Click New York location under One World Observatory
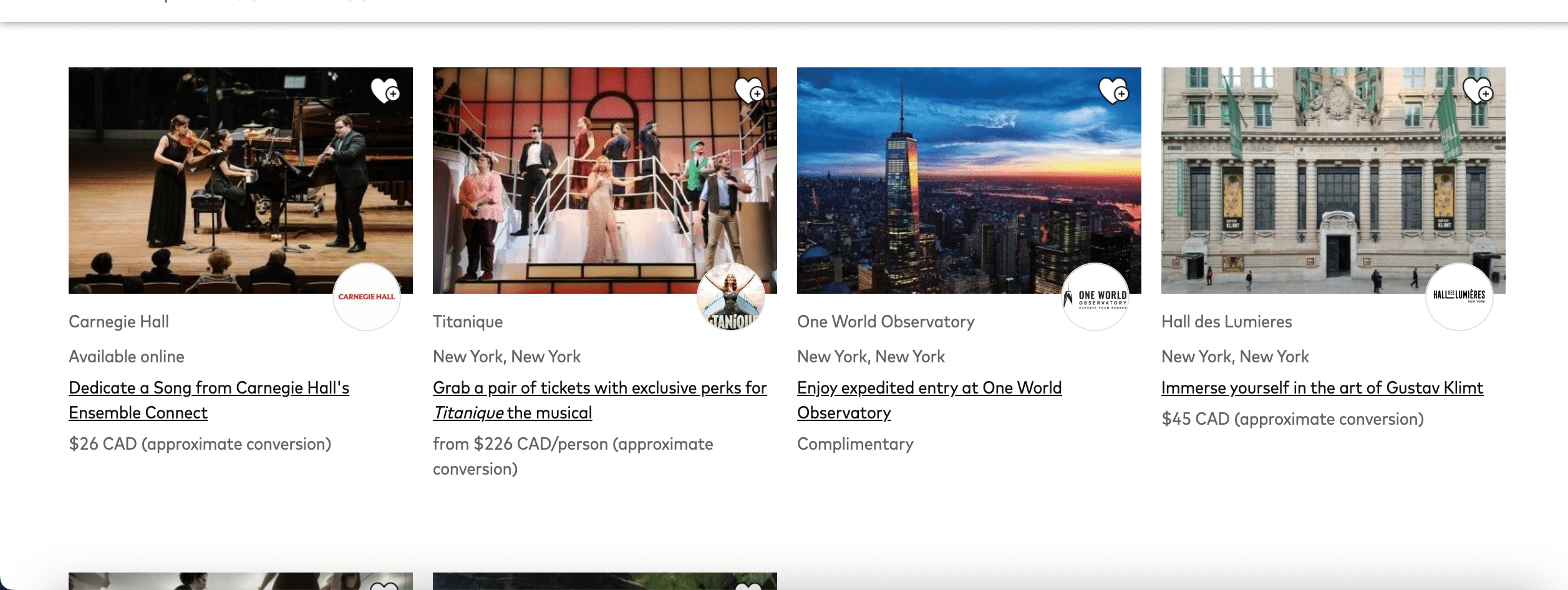The height and width of the screenshot is (590, 1568). click(871, 357)
